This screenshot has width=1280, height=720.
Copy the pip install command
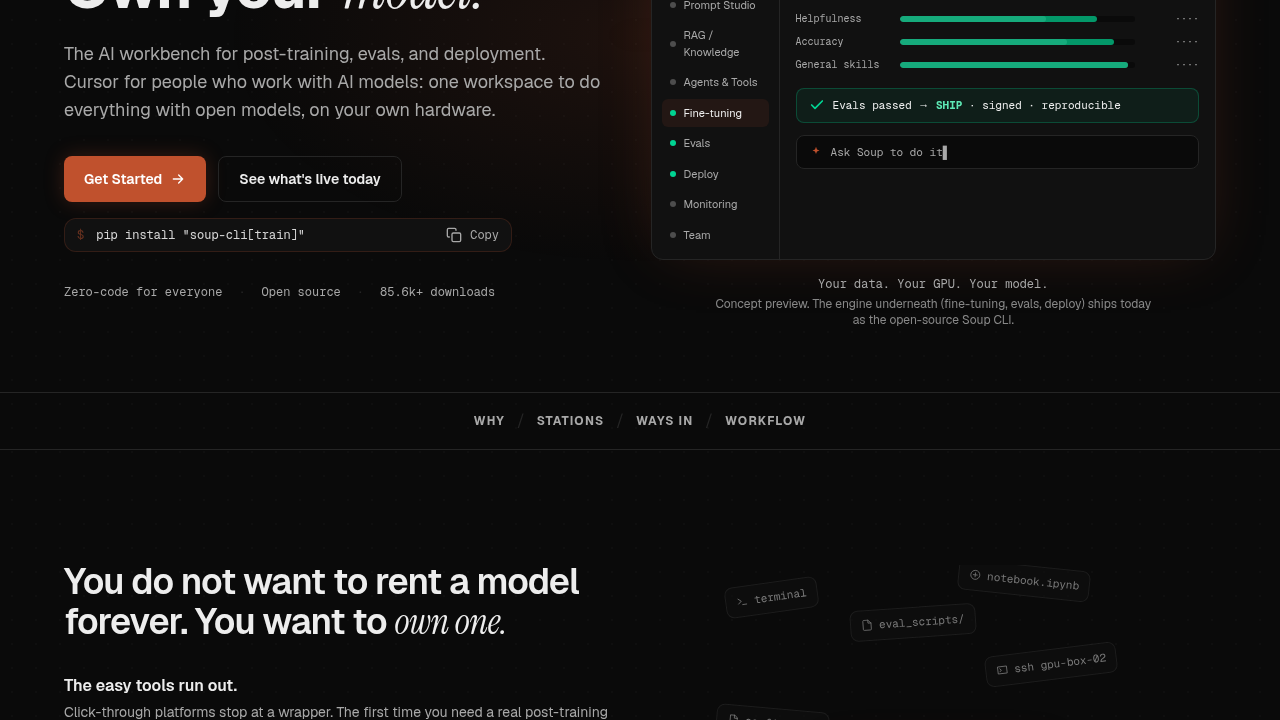pyautogui.click(x=472, y=235)
